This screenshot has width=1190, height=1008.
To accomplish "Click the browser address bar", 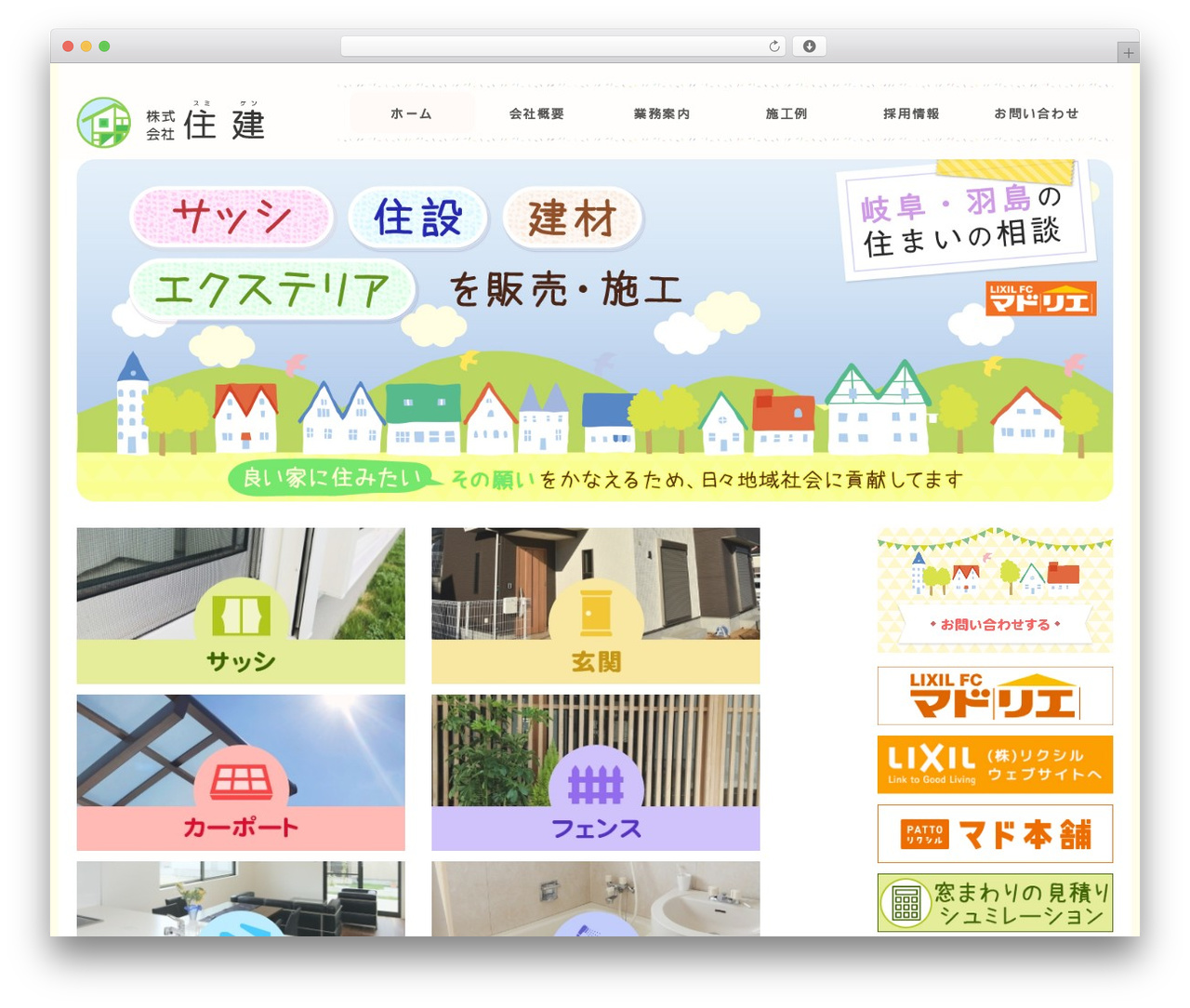I will [563, 46].
